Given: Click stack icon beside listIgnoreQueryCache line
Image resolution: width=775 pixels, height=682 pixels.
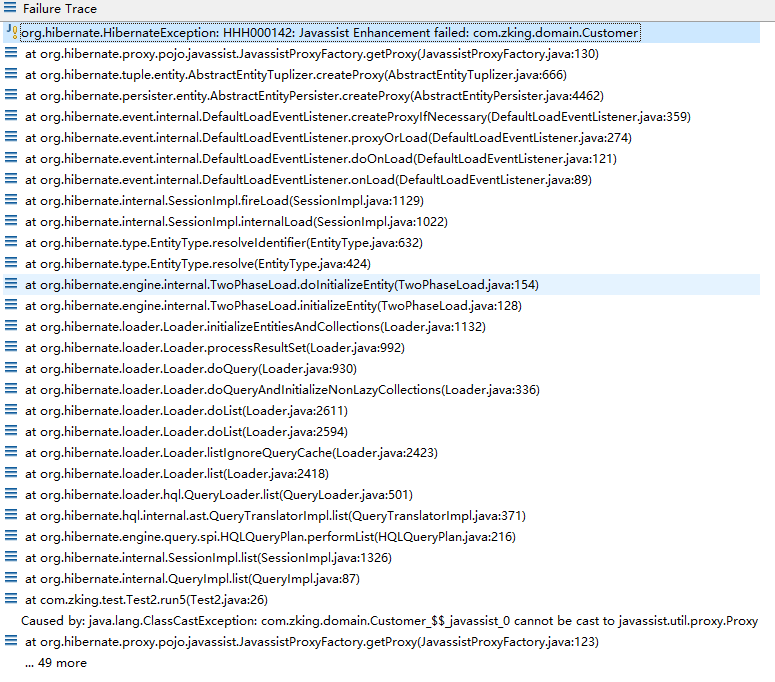Looking at the screenshot, I should click(11, 452).
